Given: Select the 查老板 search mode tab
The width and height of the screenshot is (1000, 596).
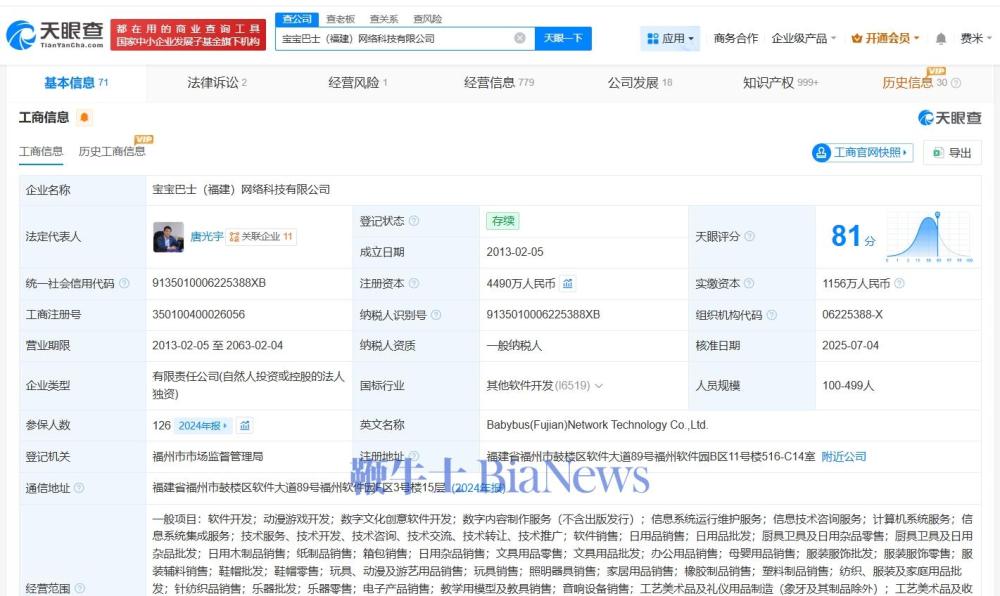Looking at the screenshot, I should point(340,19).
